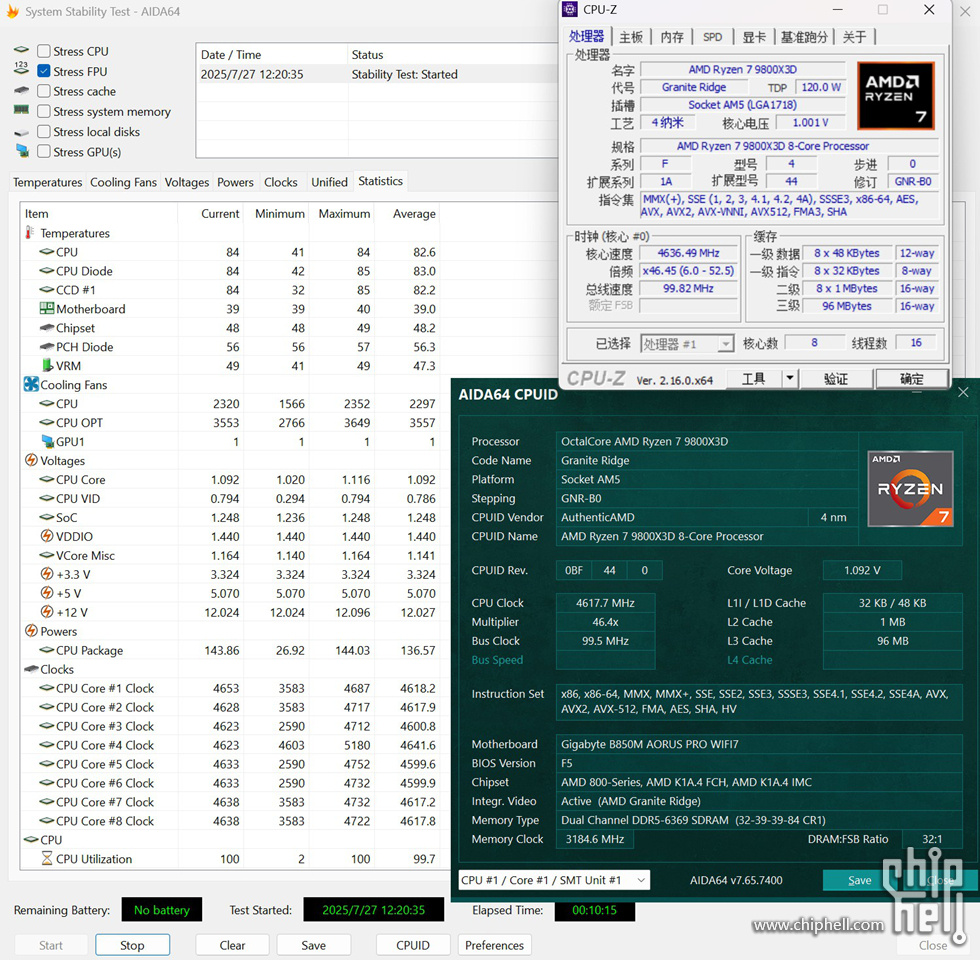Click CPU-Z tools button 工具

tap(753, 379)
